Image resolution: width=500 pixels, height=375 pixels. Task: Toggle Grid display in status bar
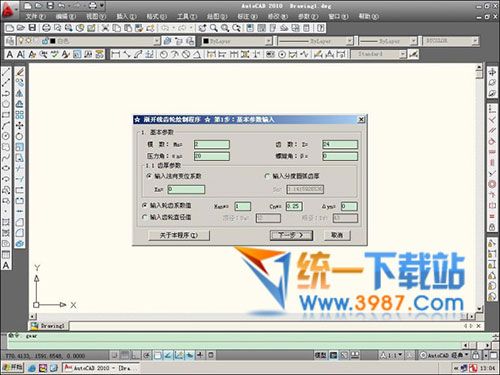click(x=125, y=355)
